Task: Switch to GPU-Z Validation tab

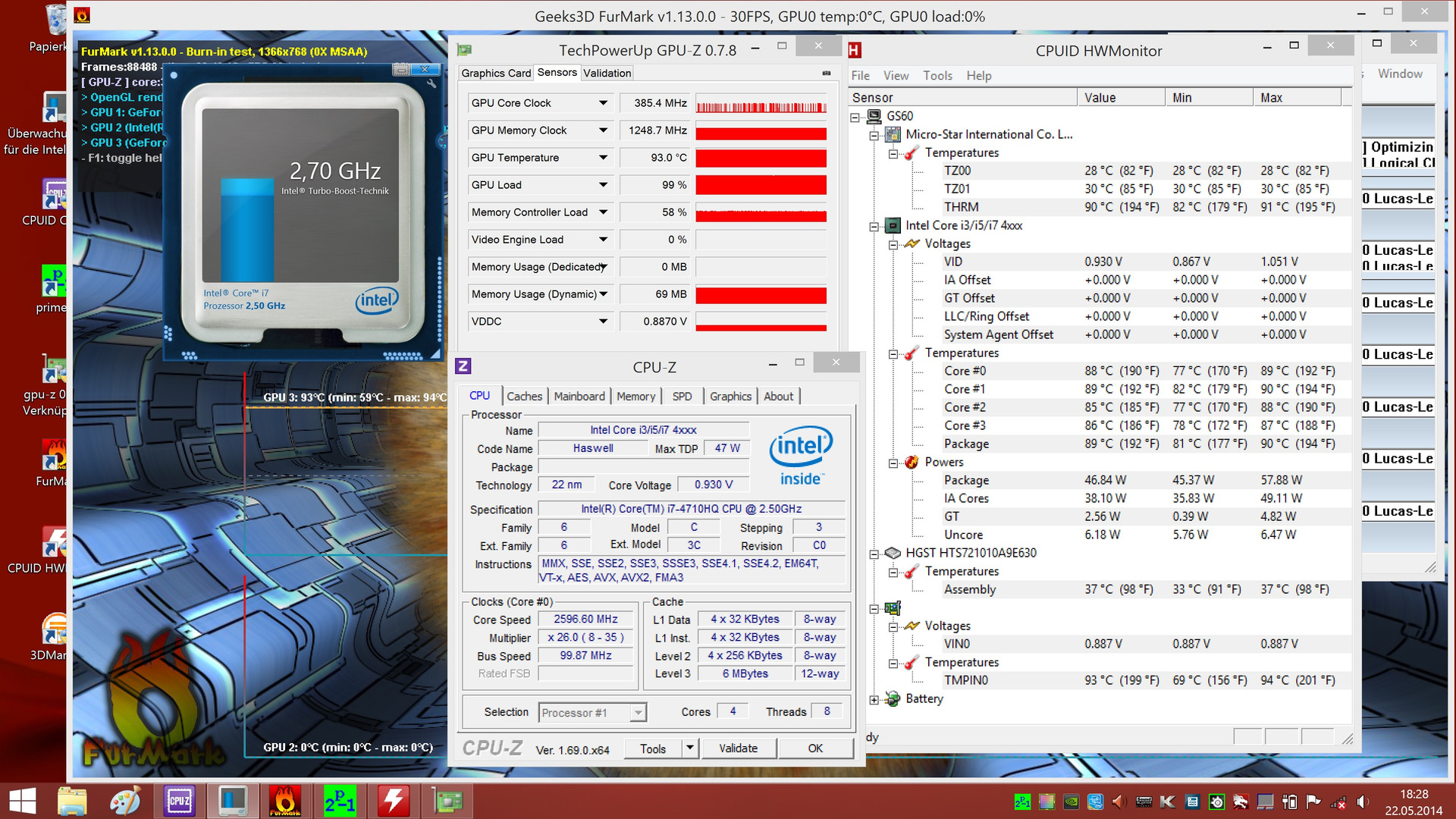Action: coord(607,73)
